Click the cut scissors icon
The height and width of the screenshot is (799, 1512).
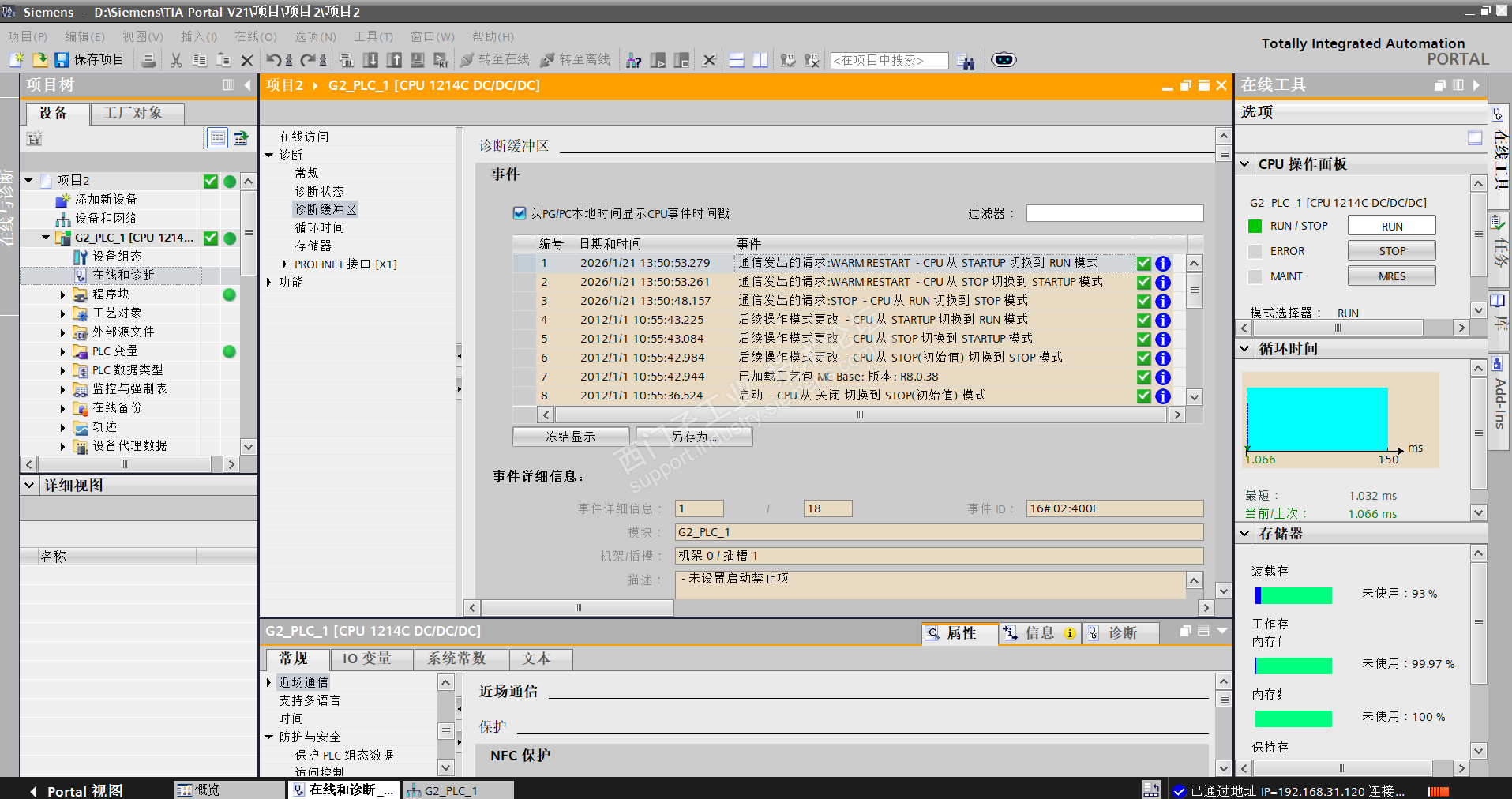click(176, 60)
